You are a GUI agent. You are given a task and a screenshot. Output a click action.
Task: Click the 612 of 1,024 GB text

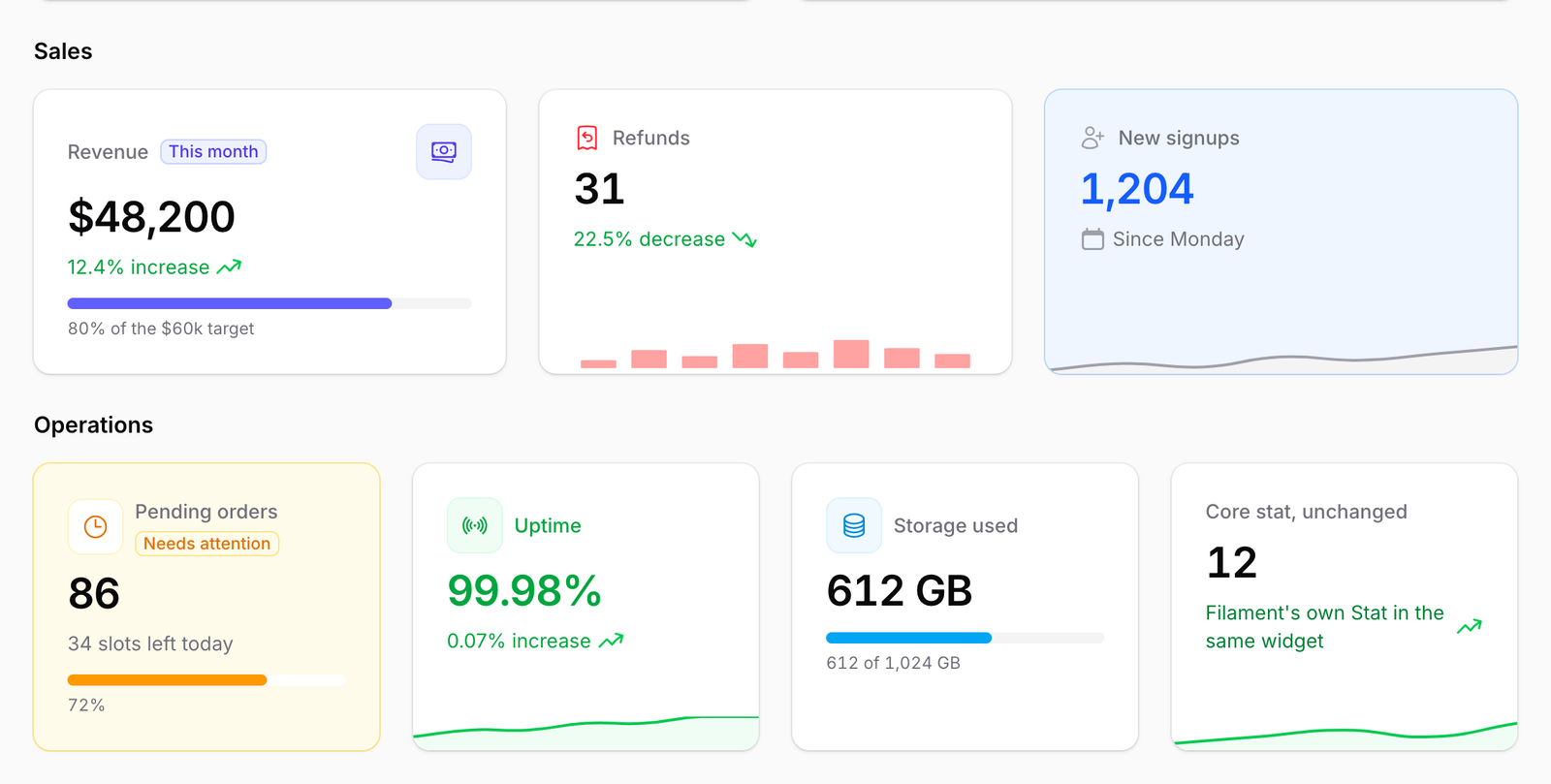(893, 663)
